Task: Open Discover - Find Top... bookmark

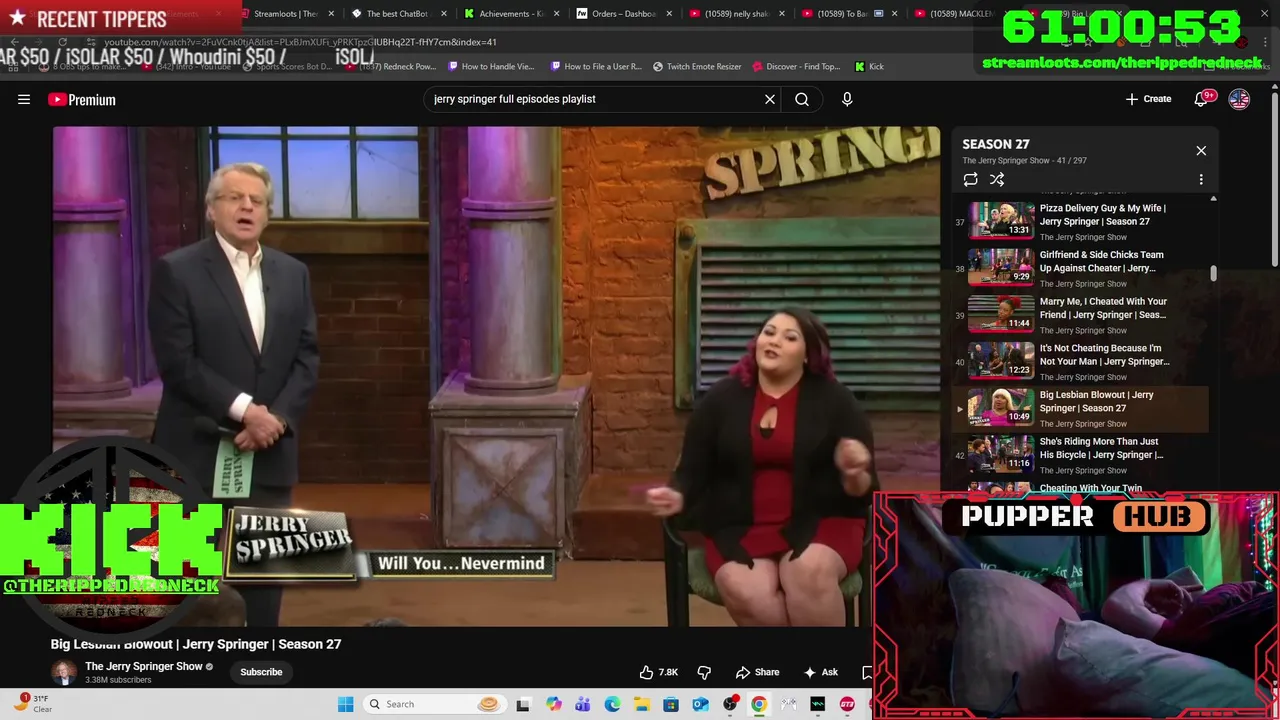Action: coord(795,66)
